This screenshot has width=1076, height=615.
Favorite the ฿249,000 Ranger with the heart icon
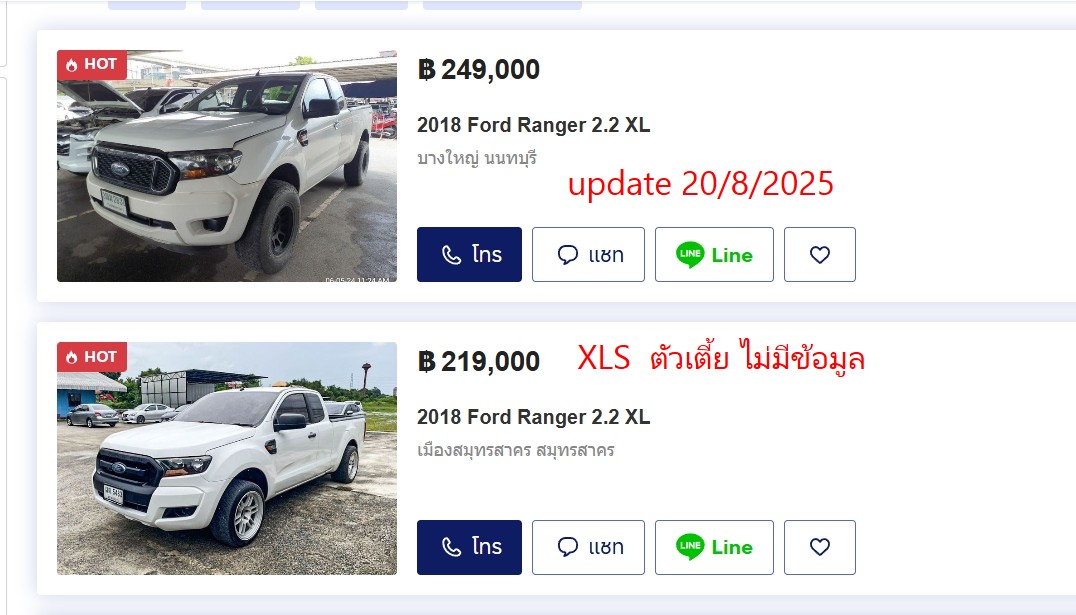click(x=819, y=255)
